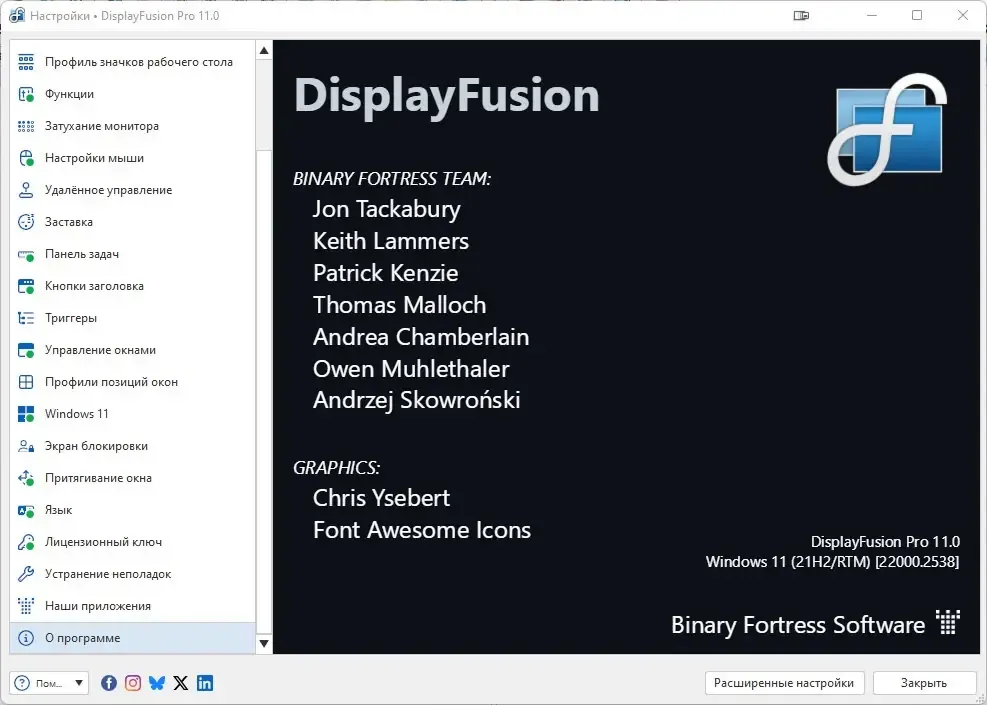
Task: Click the Keith Lammers name
Action: (x=391, y=241)
